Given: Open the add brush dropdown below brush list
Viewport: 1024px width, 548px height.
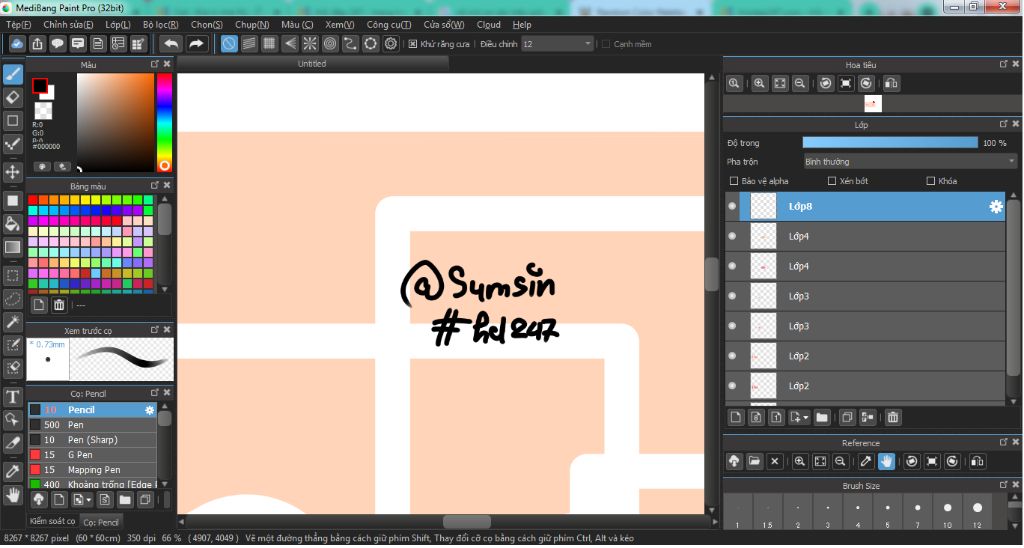Looking at the screenshot, I should coord(82,500).
